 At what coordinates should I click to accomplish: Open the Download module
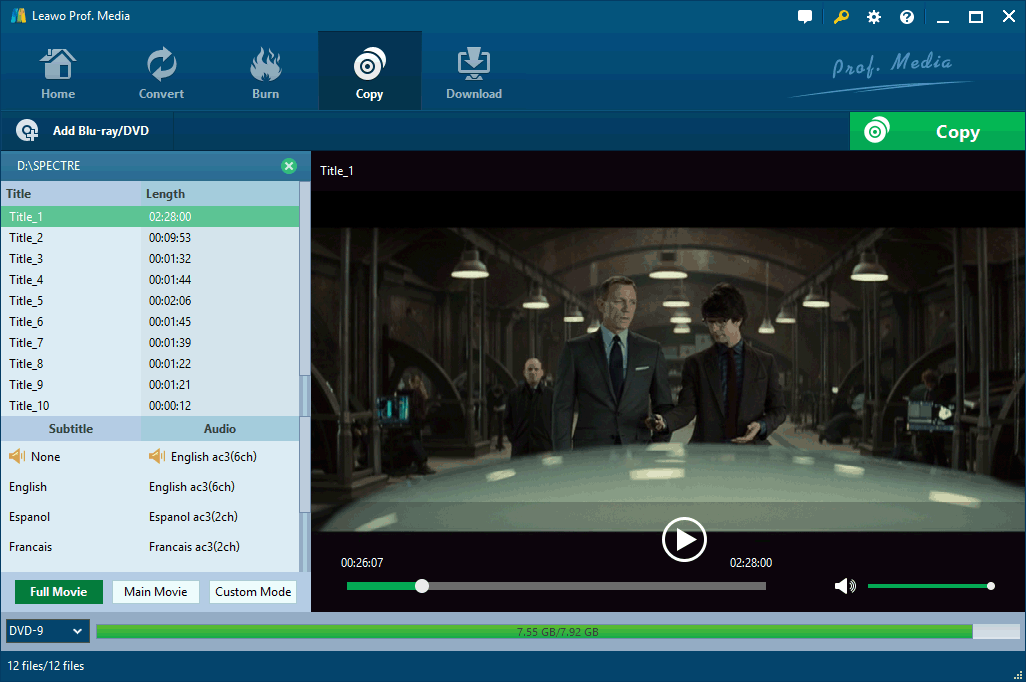coord(474,73)
